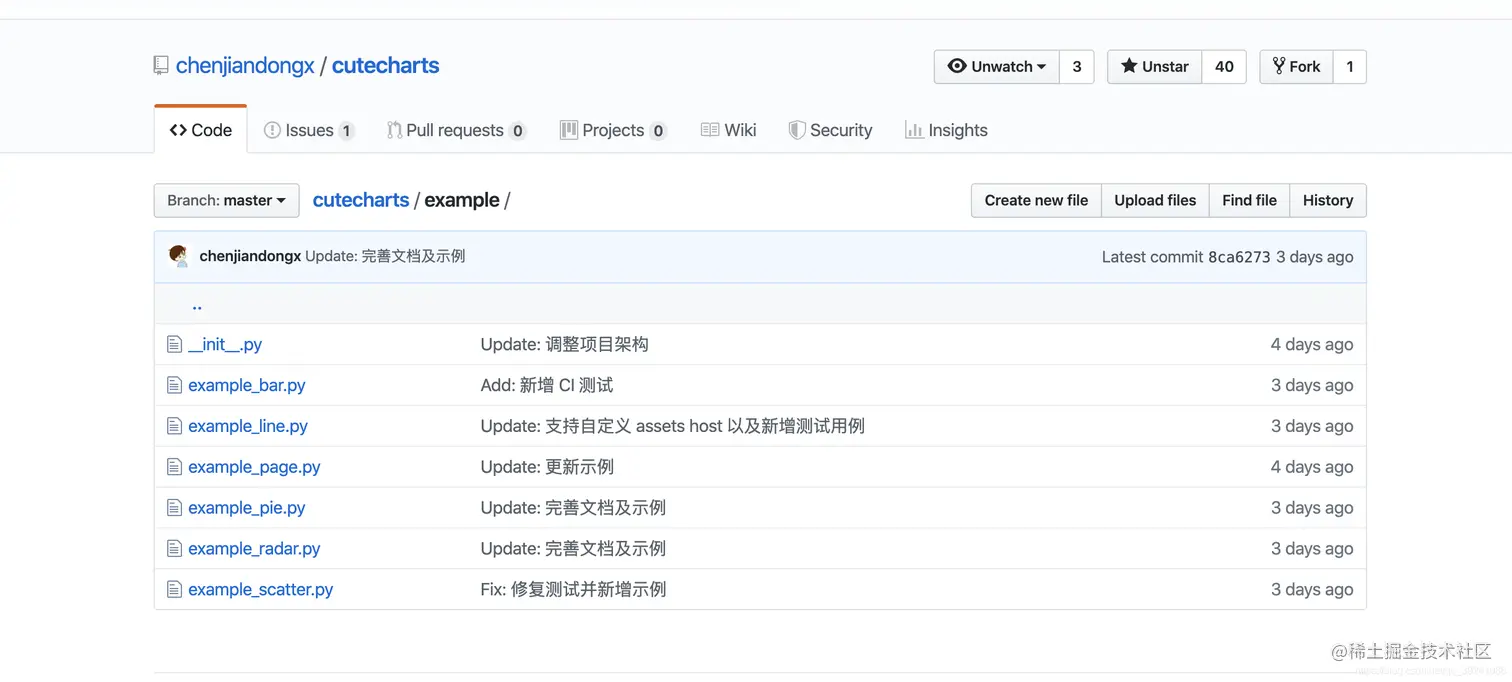Go to the Projects tab
Image resolution: width=1512 pixels, height=682 pixels.
coord(613,130)
